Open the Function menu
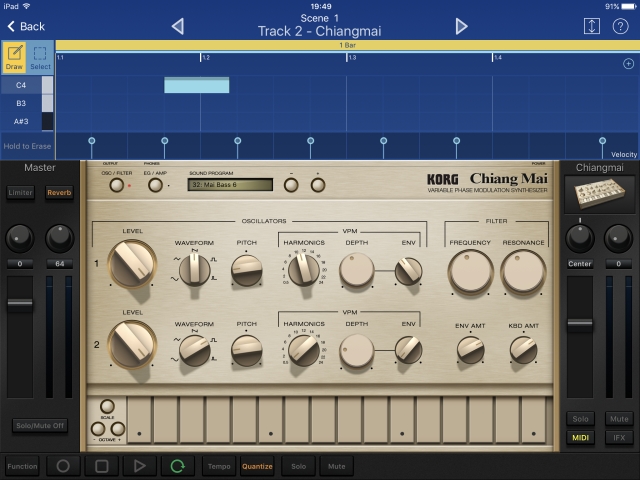The width and height of the screenshot is (640, 480). [x=22, y=466]
